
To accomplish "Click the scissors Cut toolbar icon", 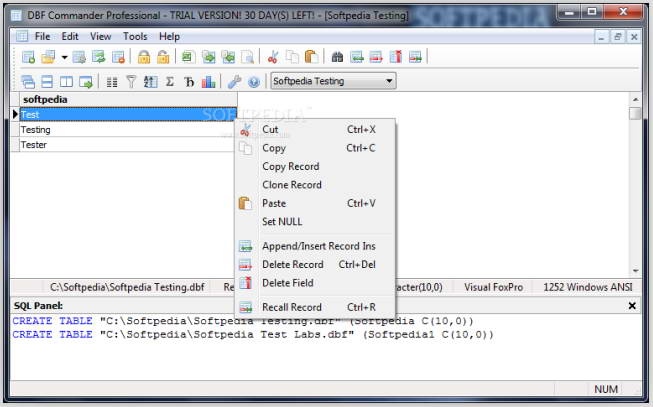I will (x=273, y=57).
